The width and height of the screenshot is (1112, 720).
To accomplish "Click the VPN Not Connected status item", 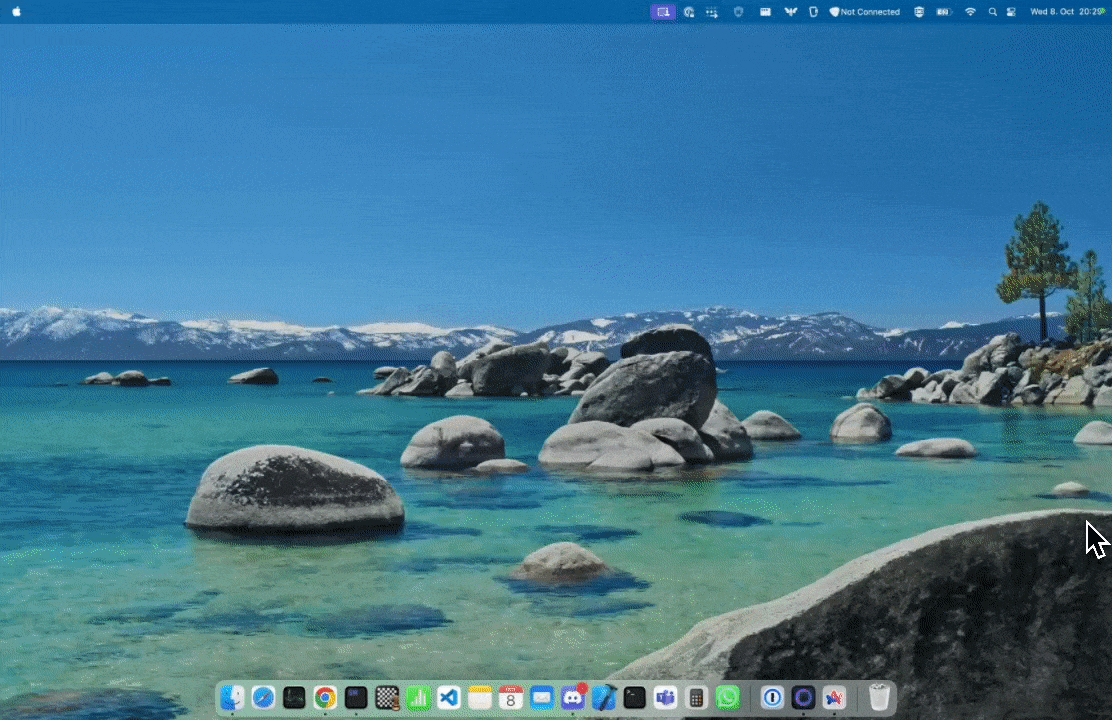I will [865, 12].
